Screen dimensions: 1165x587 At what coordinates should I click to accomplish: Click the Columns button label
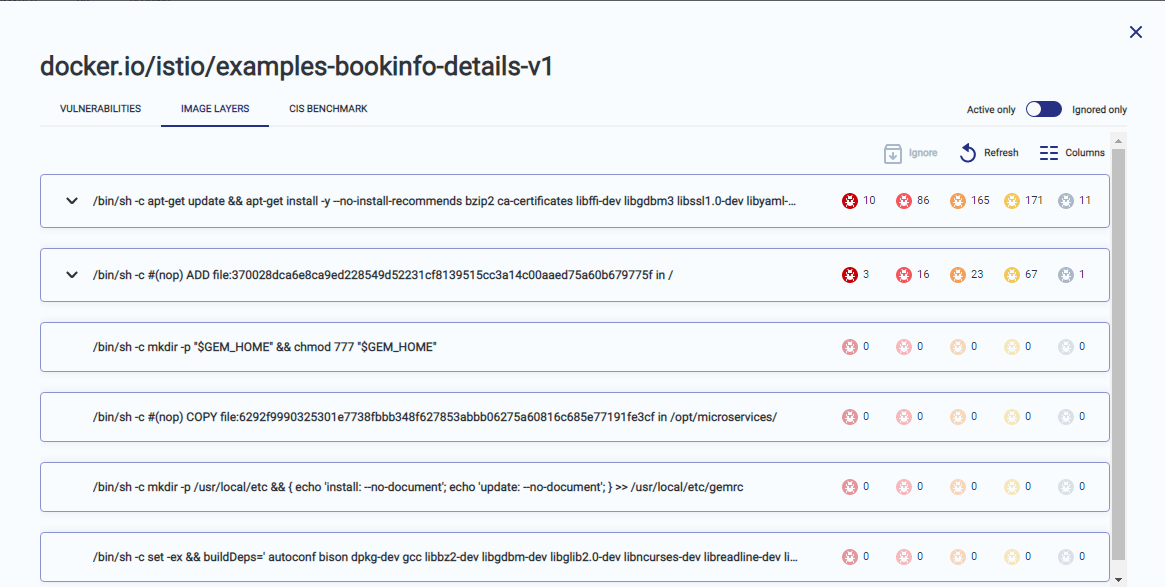pyautogui.click(x=1085, y=152)
